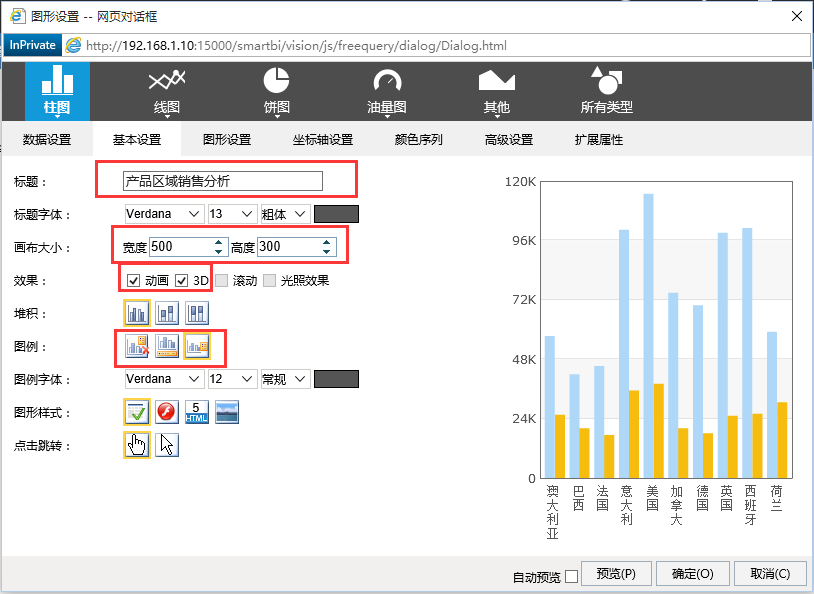Open 标题字体 粗体 style dropdown

pyautogui.click(x=286, y=214)
